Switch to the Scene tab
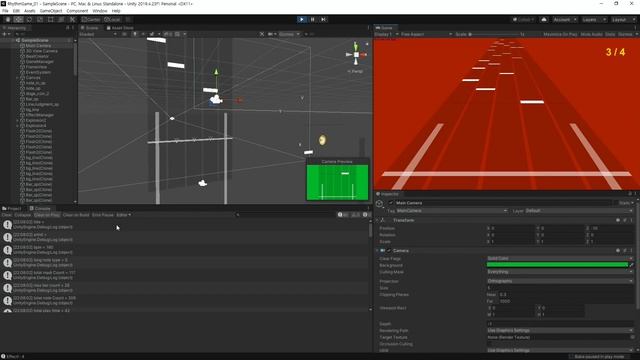This screenshot has height=360, width=640. coord(89,28)
